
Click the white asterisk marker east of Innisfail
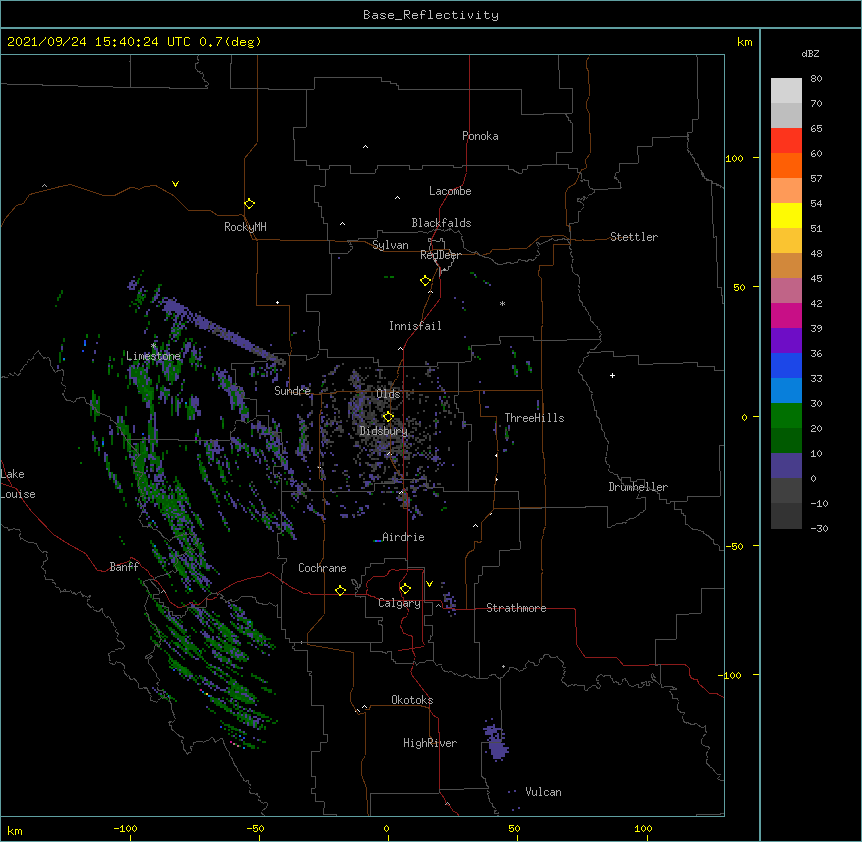pos(502,303)
